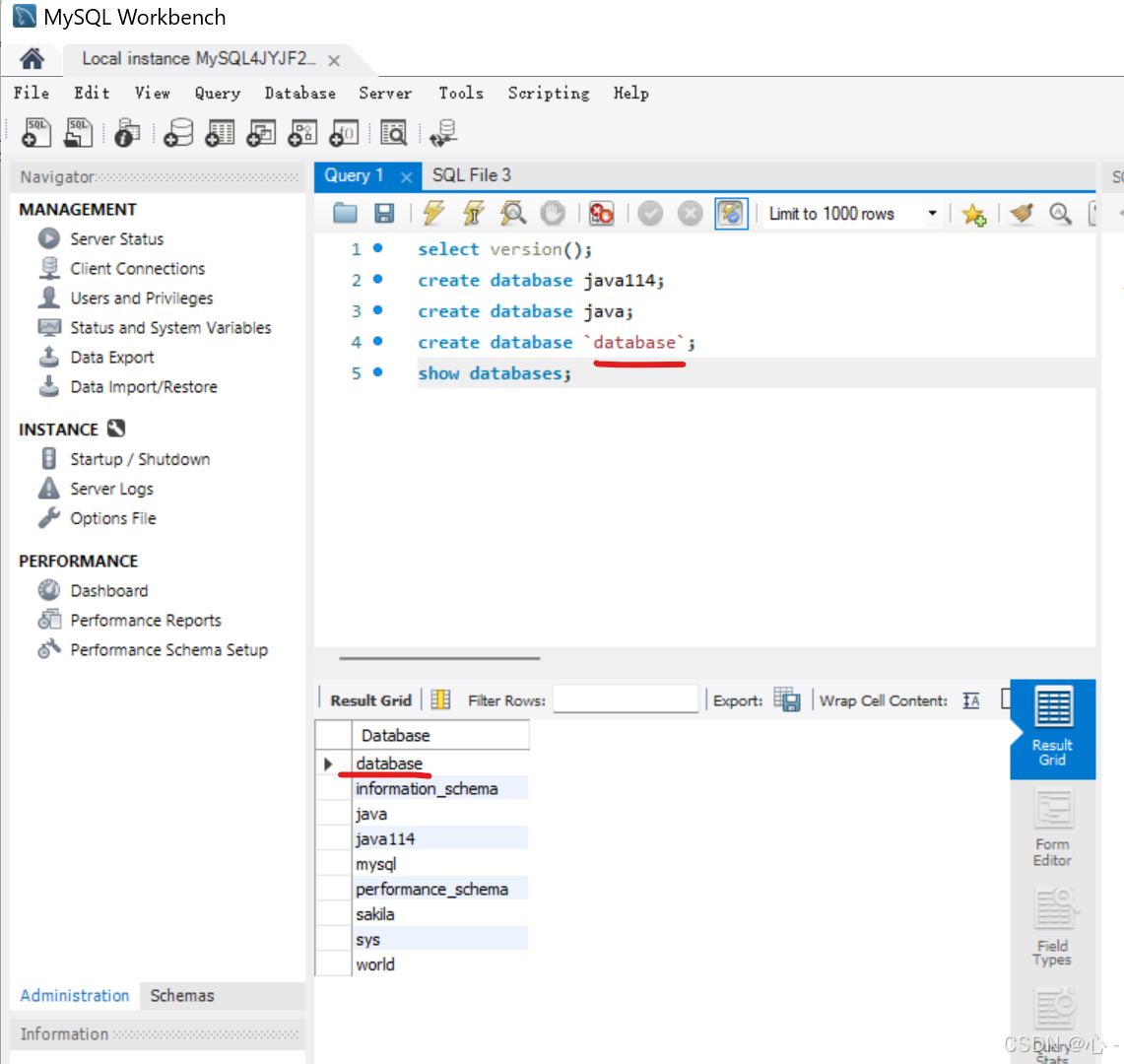Image resolution: width=1124 pixels, height=1064 pixels.
Task: Save the script to a file
Action: pyautogui.click(x=384, y=213)
